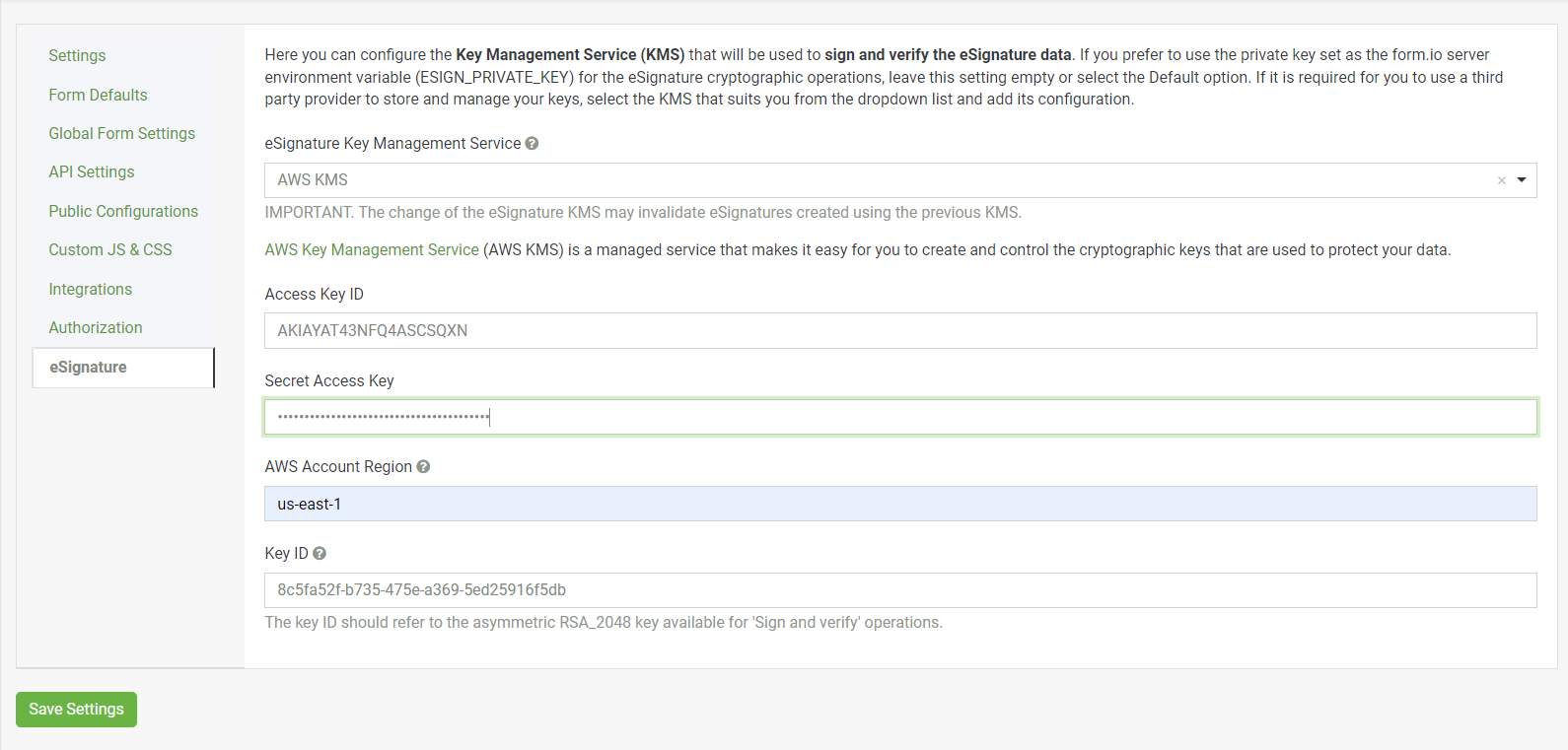The height and width of the screenshot is (750, 1568).
Task: Open Custom JS & CSS settings
Action: (x=110, y=249)
